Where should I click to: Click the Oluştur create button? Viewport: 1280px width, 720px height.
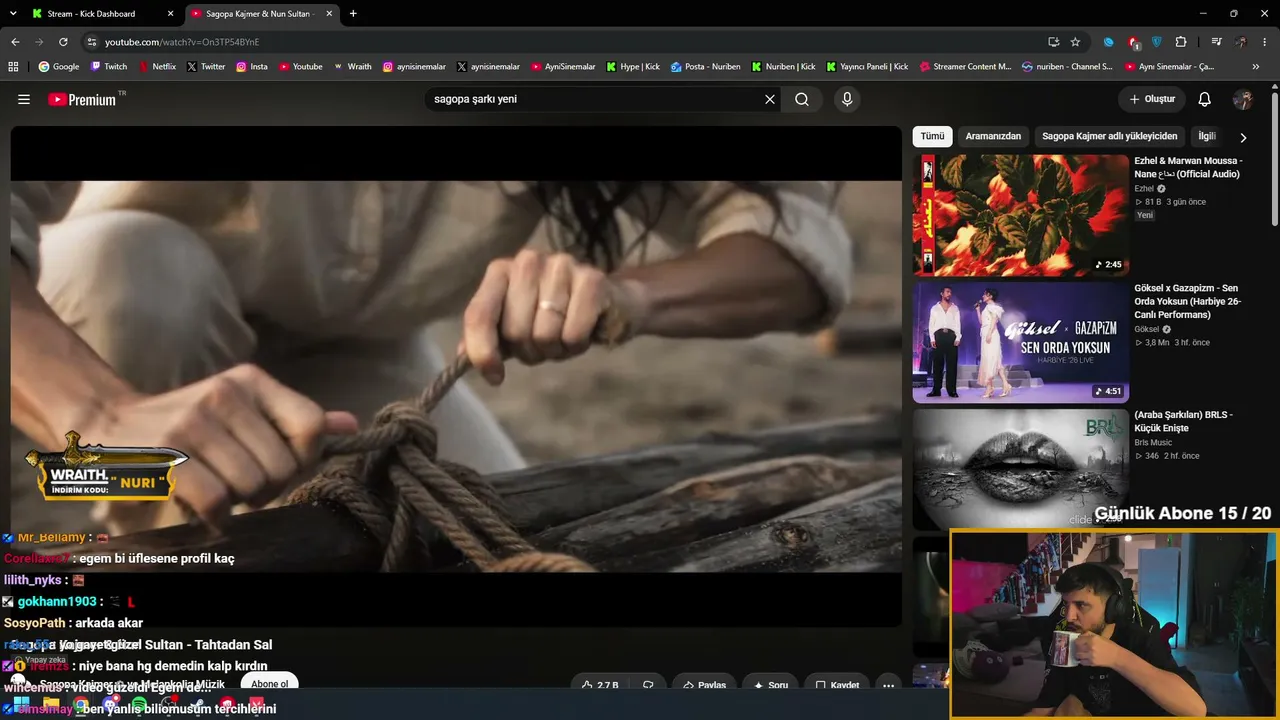tap(1152, 99)
